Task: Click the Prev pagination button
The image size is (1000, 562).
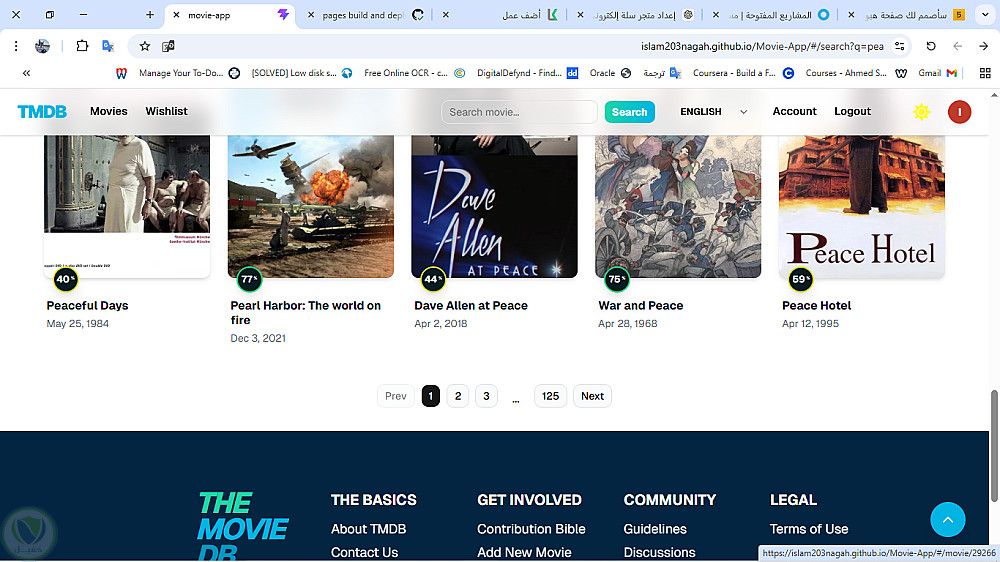Action: 395,396
